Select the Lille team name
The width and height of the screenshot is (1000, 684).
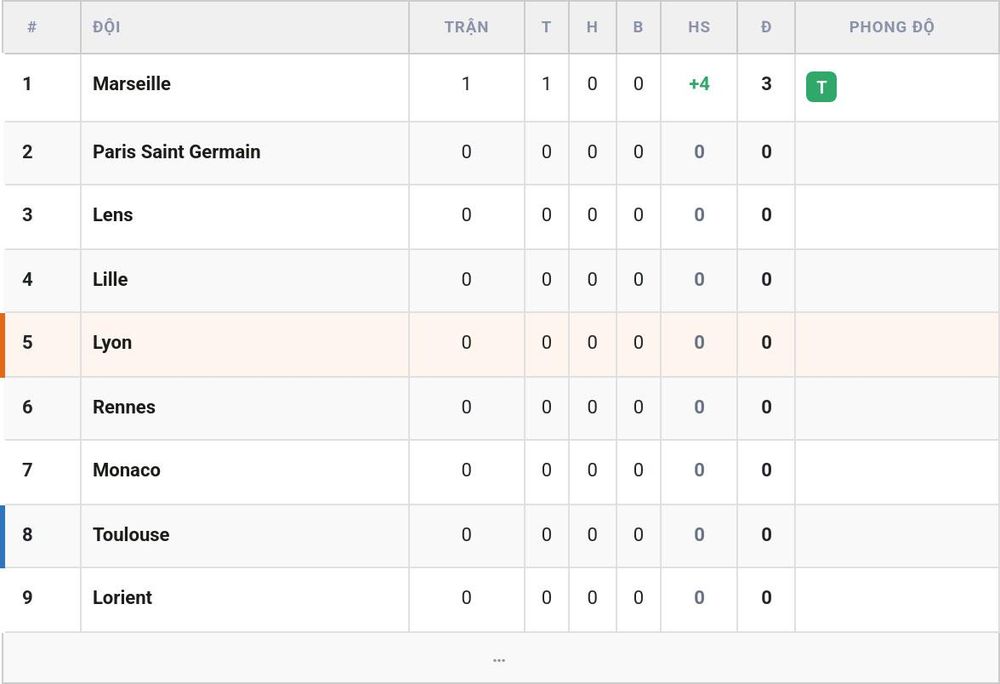click(x=110, y=279)
